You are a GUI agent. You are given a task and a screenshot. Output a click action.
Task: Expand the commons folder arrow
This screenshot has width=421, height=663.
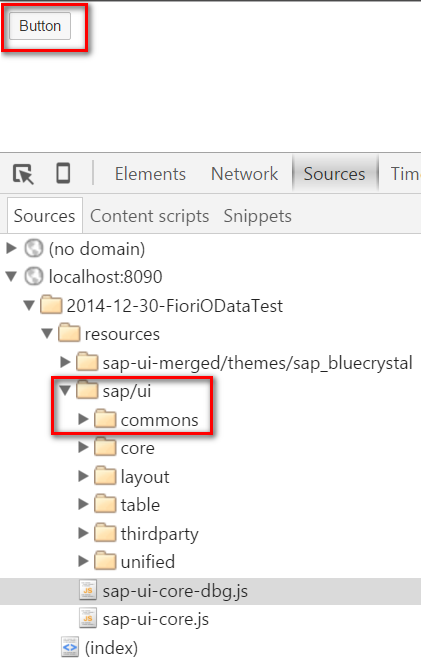[83, 419]
